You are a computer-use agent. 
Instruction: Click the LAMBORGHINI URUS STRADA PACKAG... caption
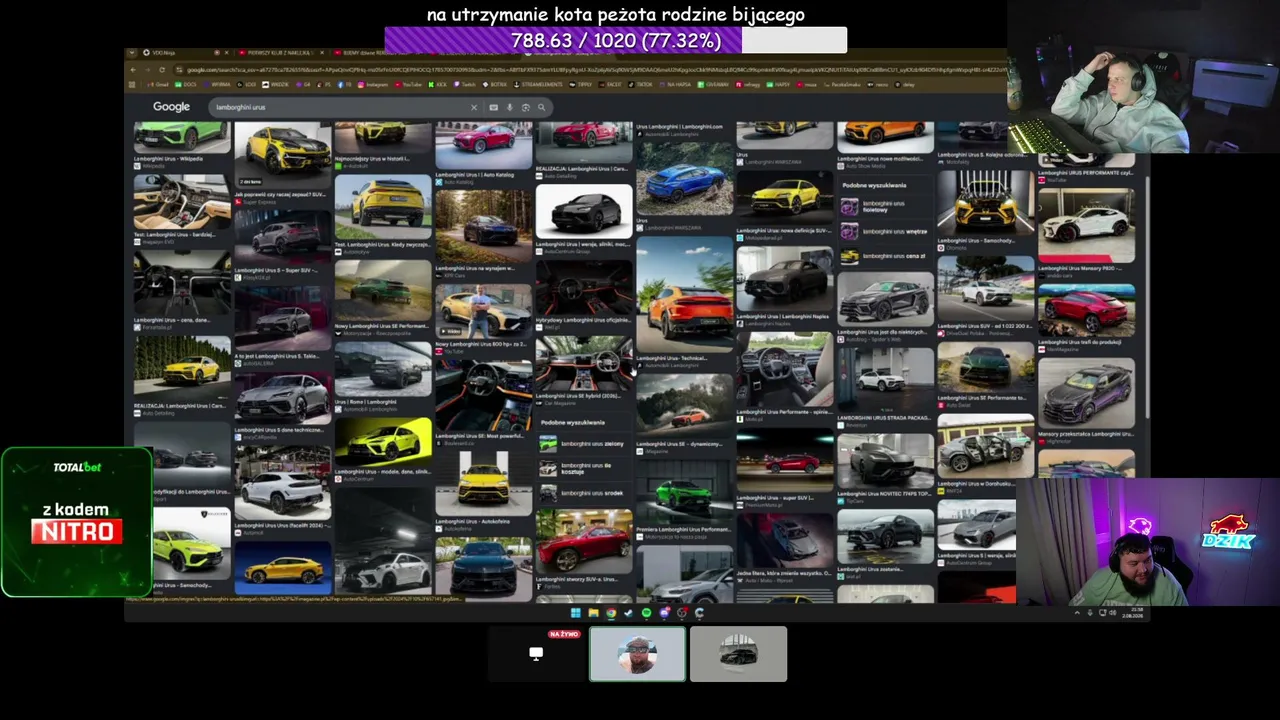pos(885,417)
